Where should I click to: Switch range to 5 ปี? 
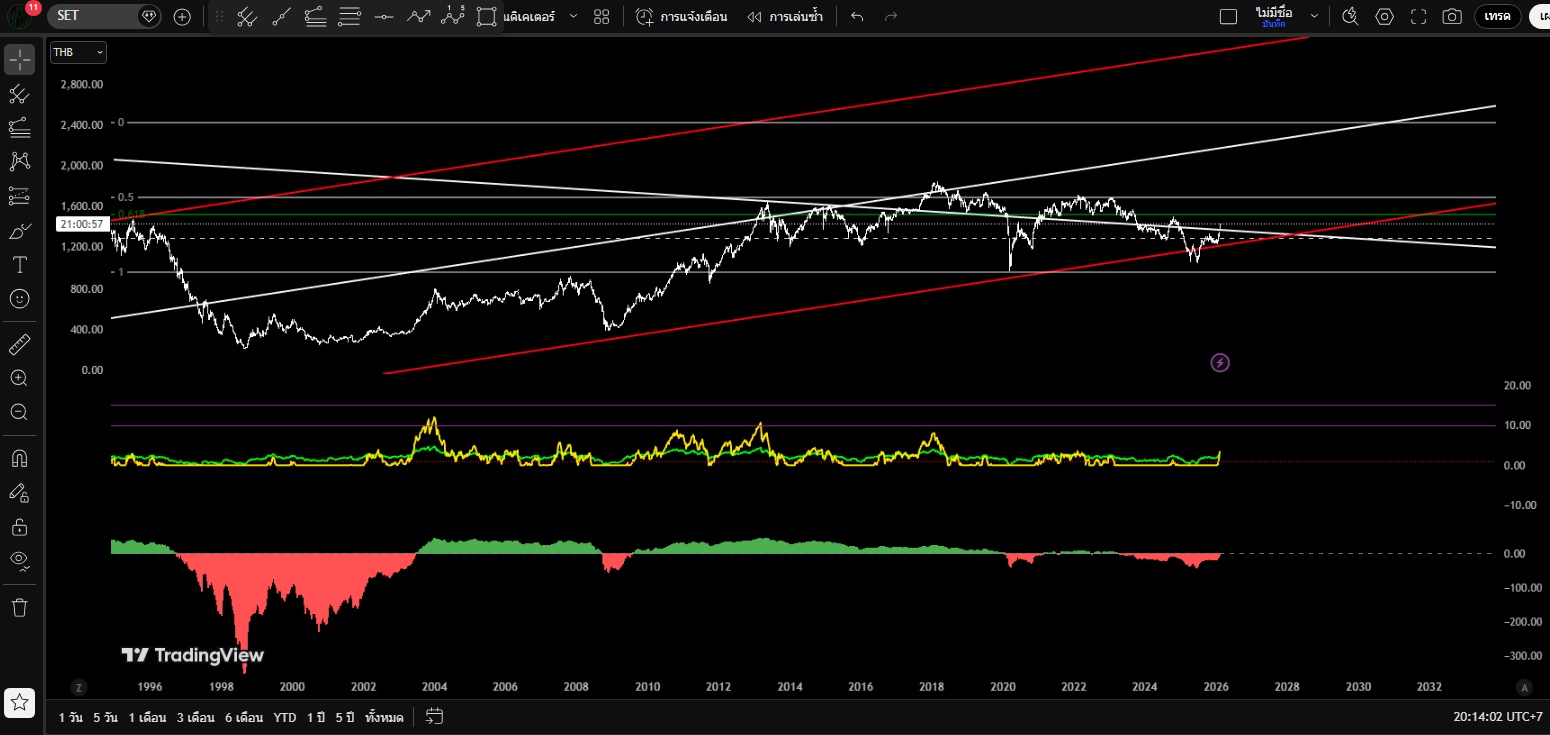345,717
